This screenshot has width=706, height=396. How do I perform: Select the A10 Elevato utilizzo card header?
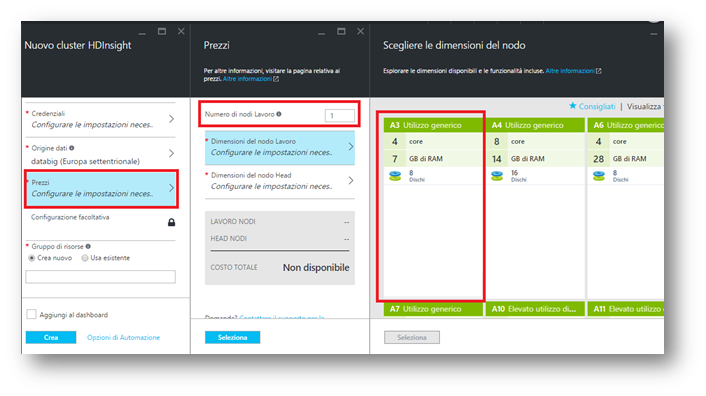coord(535,309)
